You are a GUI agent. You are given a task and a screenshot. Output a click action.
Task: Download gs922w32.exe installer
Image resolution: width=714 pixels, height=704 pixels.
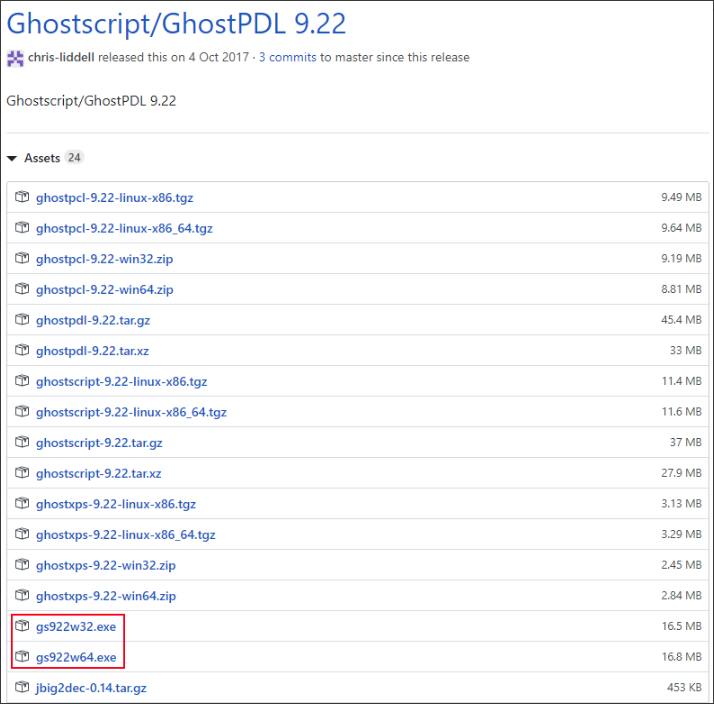pyautogui.click(x=76, y=626)
